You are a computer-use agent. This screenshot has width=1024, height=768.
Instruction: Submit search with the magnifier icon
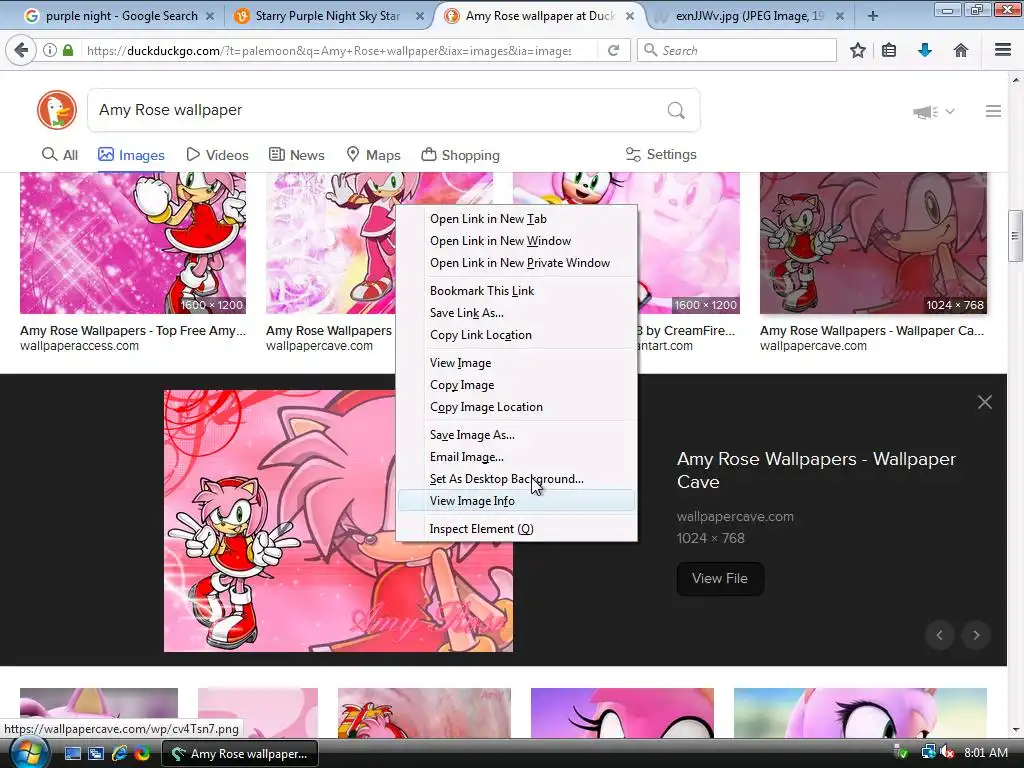[x=677, y=110]
